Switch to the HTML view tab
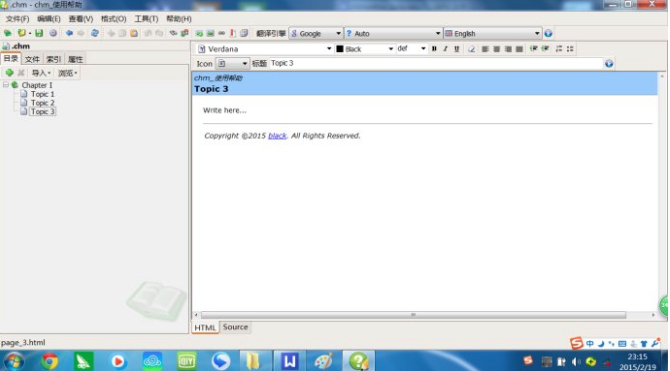The width and height of the screenshot is (670, 371). pyautogui.click(x=205, y=327)
